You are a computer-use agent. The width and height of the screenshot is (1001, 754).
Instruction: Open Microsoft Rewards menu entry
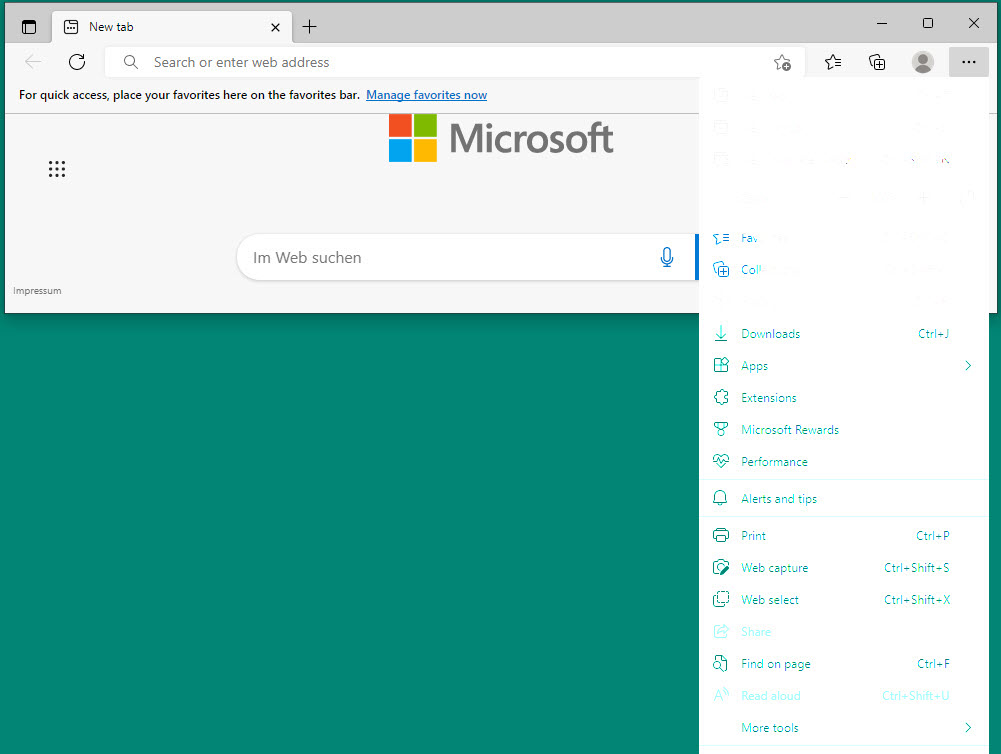(x=843, y=430)
